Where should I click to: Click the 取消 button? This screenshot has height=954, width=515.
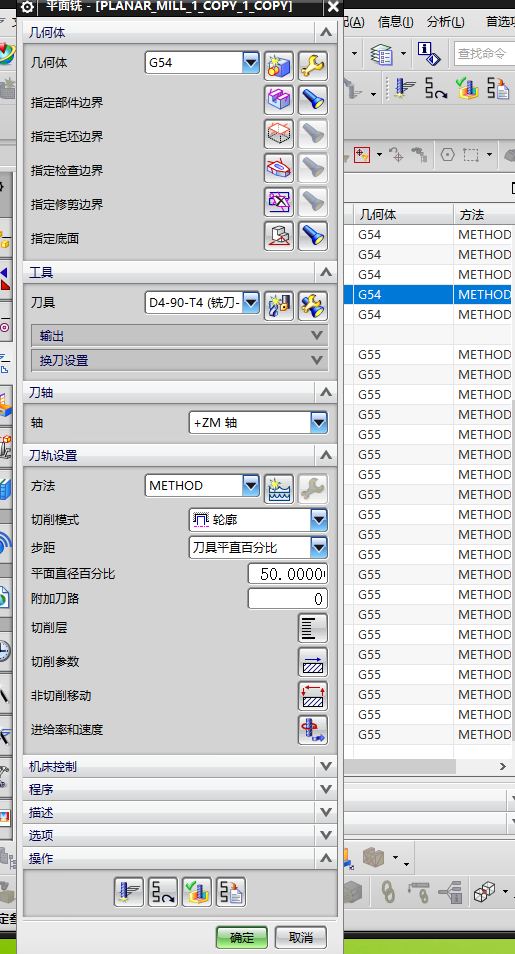click(x=301, y=937)
